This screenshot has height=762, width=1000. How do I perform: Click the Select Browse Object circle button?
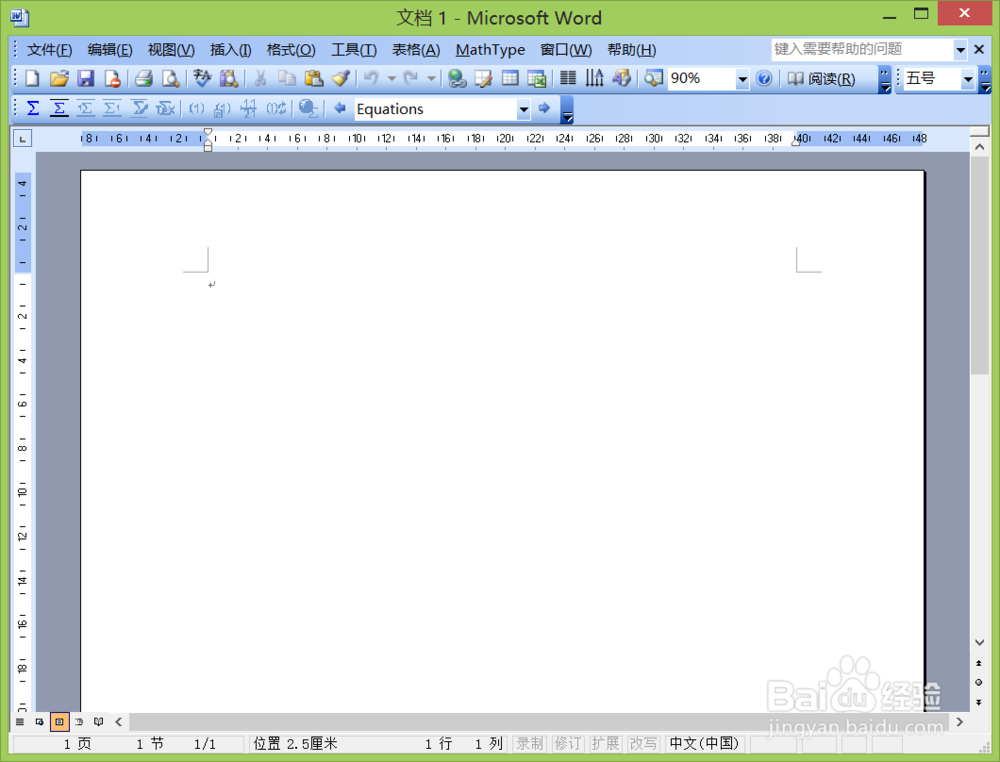point(979,682)
